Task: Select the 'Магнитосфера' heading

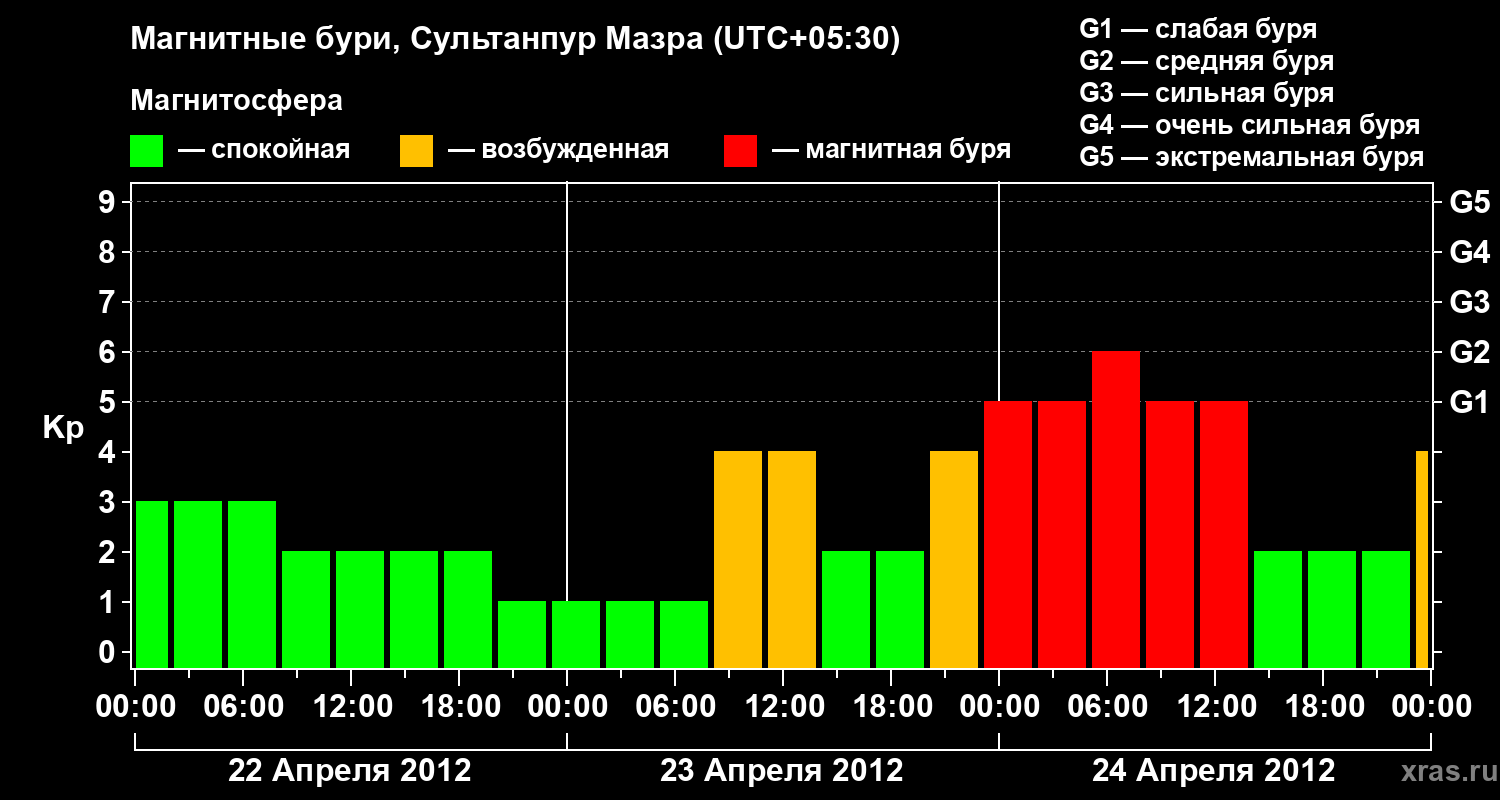Action: [x=236, y=101]
